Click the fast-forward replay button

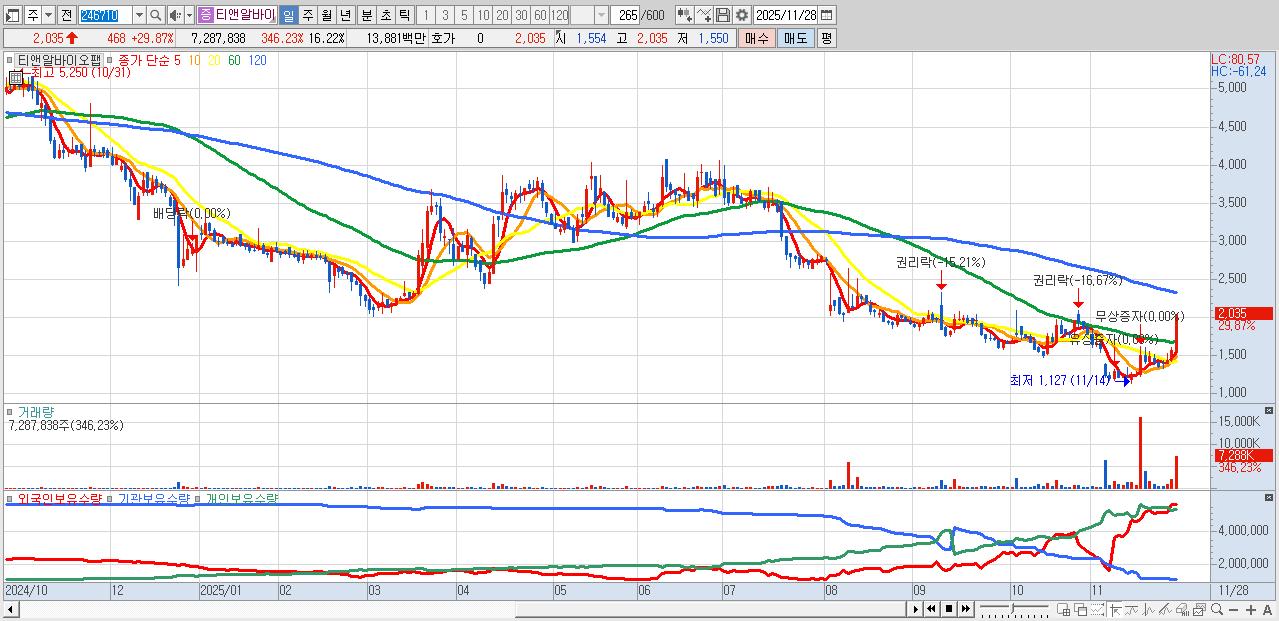[x=966, y=609]
